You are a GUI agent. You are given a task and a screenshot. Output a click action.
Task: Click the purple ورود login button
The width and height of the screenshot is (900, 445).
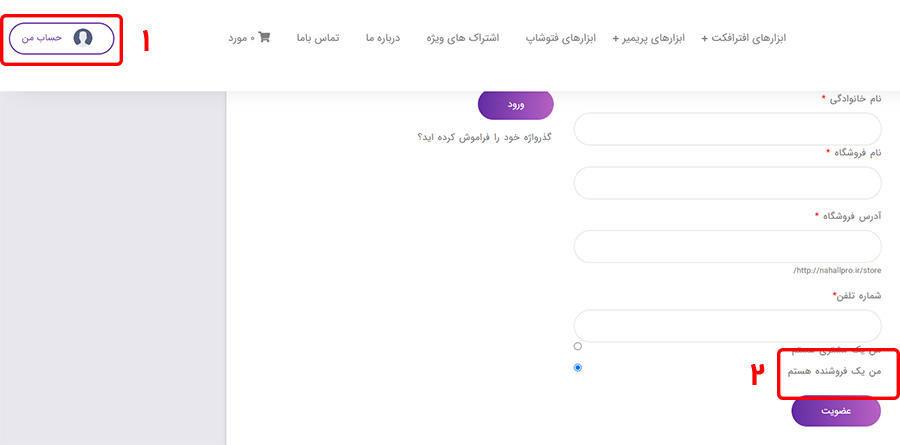(x=515, y=105)
